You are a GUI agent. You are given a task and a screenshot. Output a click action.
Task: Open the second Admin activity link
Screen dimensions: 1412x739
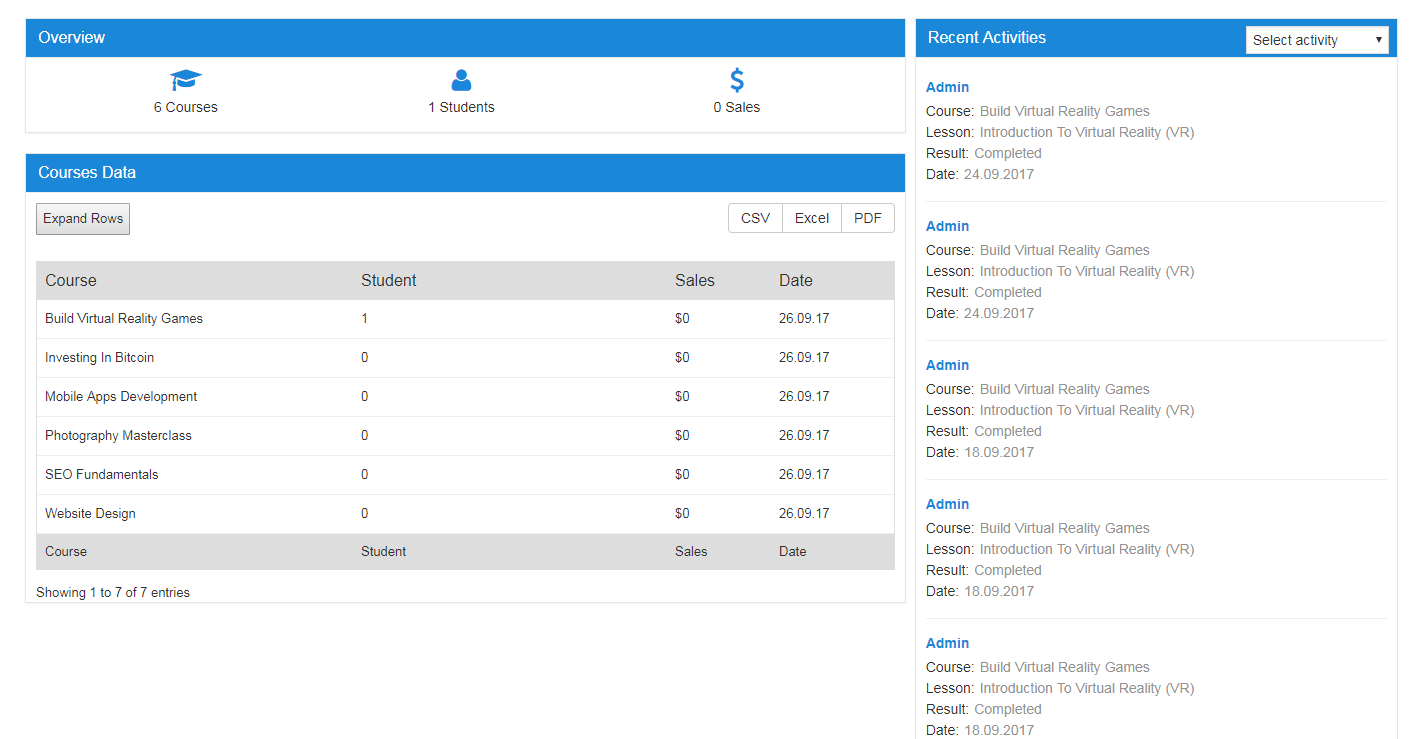coord(947,226)
